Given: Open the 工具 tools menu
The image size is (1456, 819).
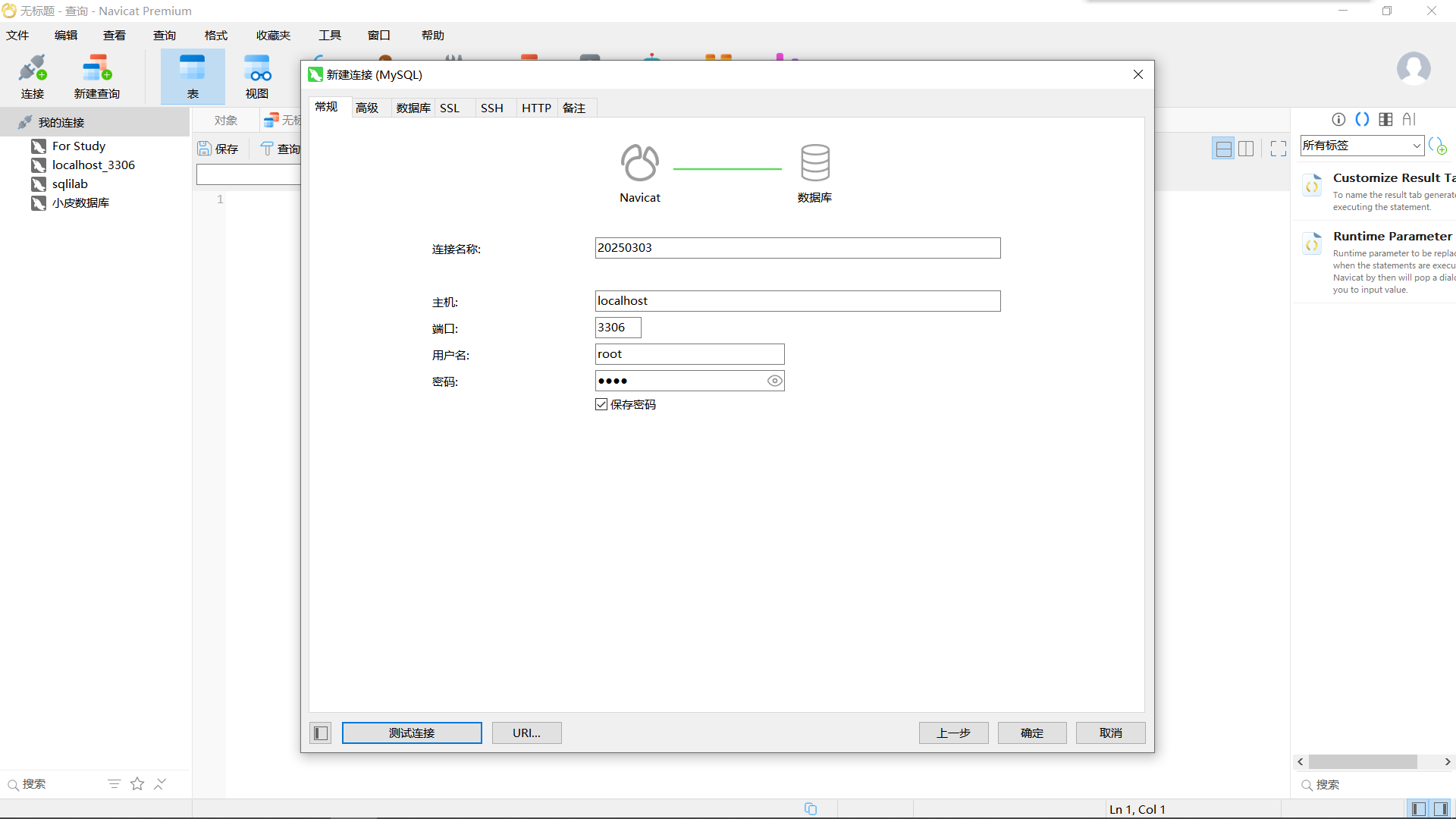Looking at the screenshot, I should pyautogui.click(x=329, y=35).
